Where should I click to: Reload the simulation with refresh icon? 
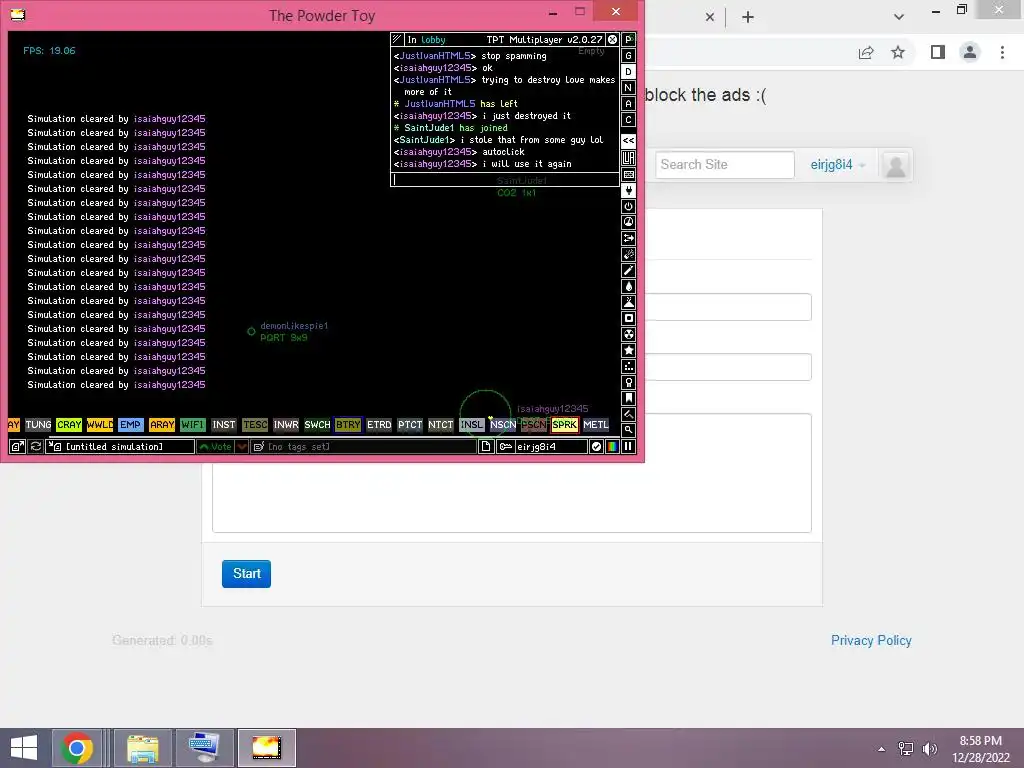click(x=35, y=447)
